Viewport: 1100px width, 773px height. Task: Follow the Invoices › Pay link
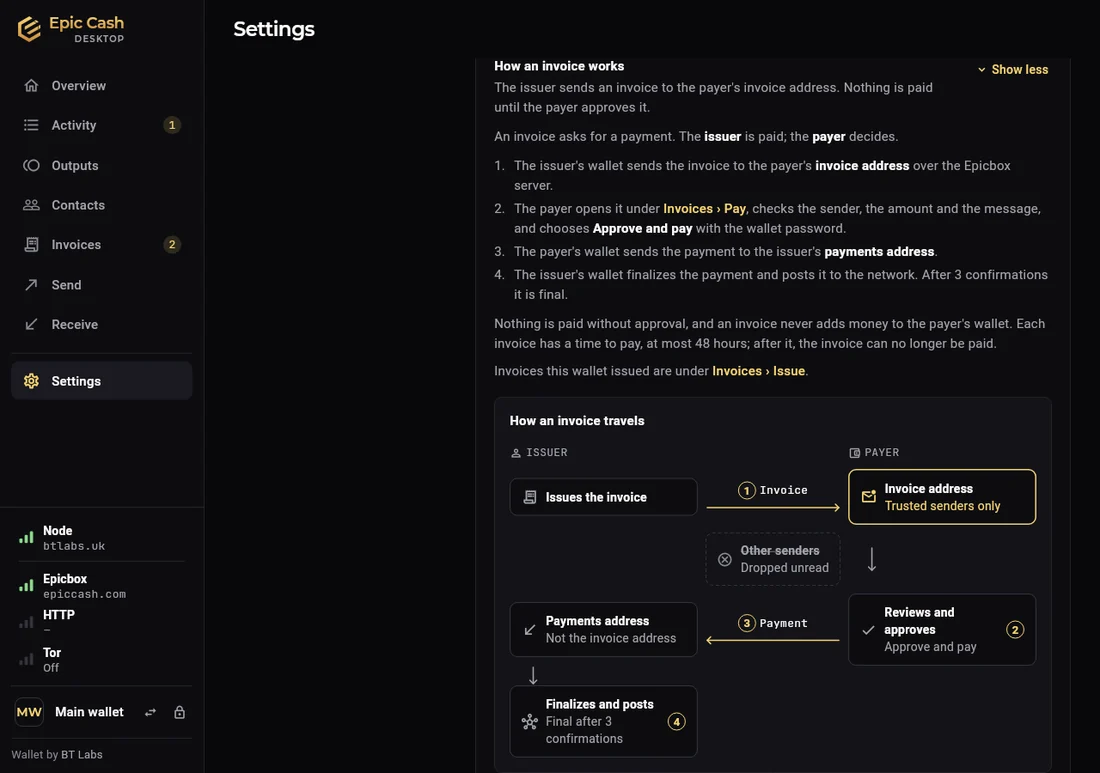[704, 208]
